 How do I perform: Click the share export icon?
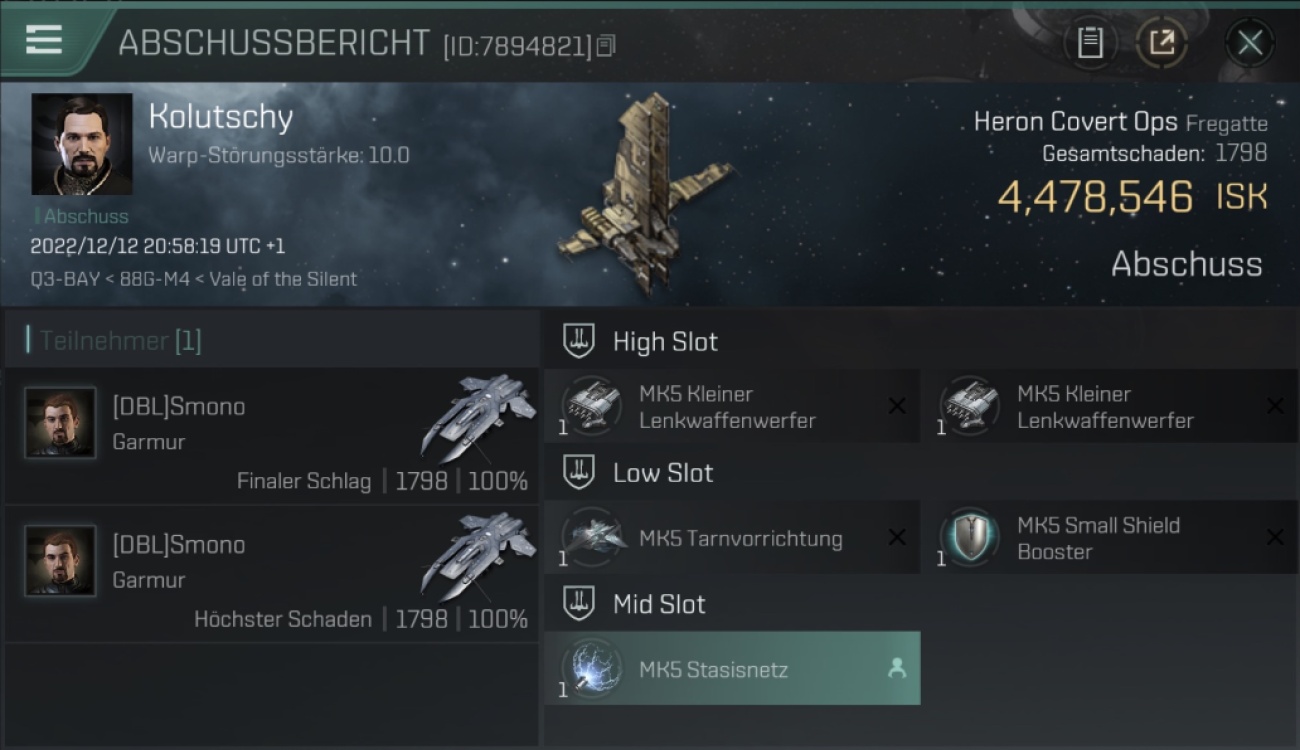(1162, 42)
